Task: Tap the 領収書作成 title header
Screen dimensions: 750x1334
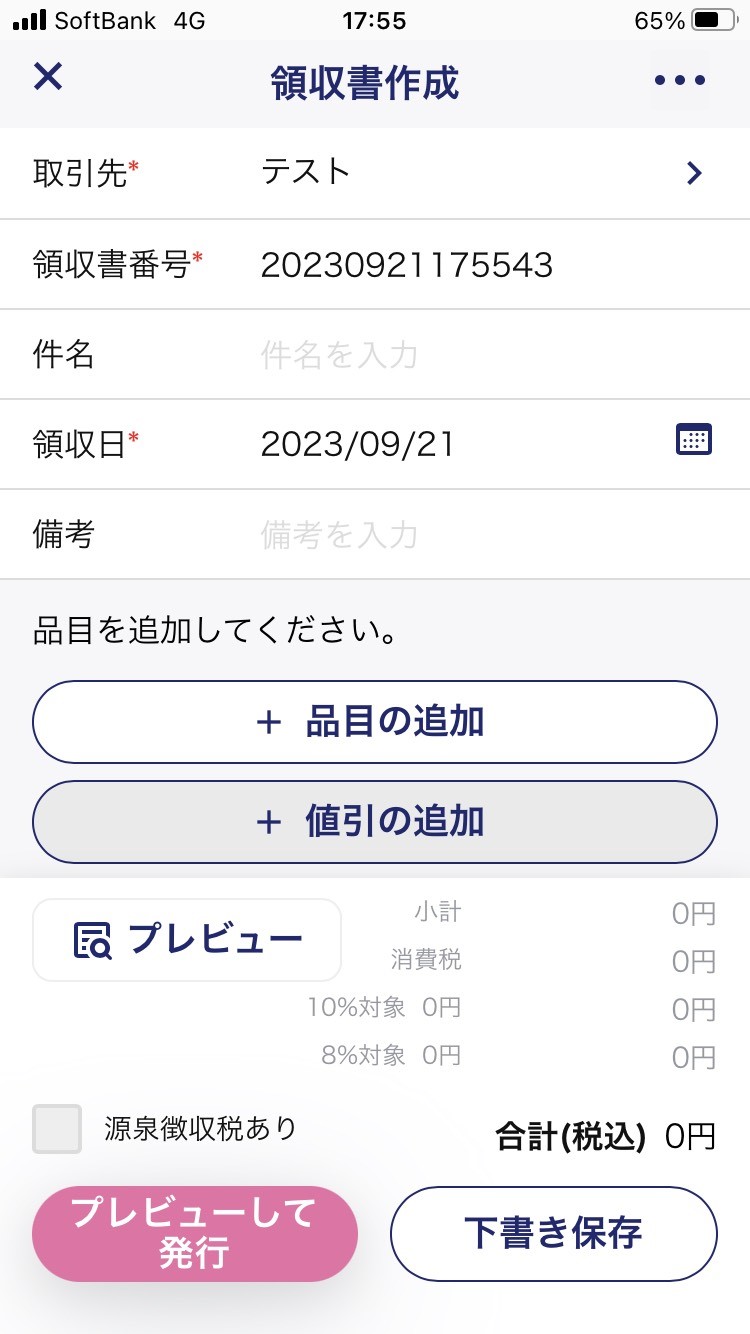Action: click(x=365, y=83)
